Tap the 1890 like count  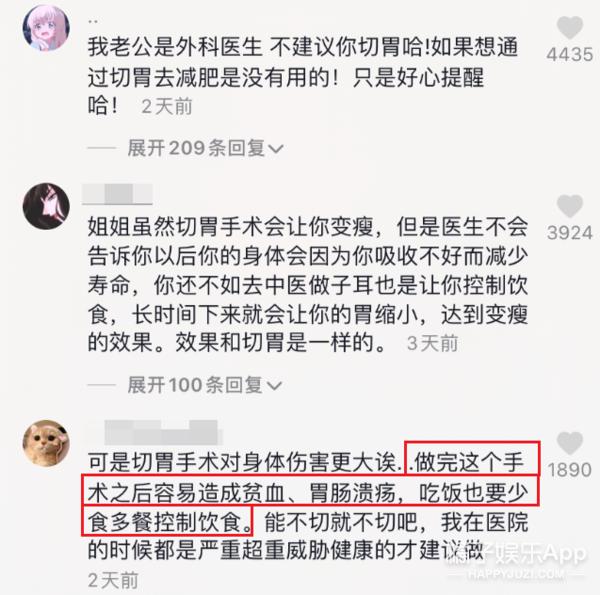pyautogui.click(x=570, y=469)
